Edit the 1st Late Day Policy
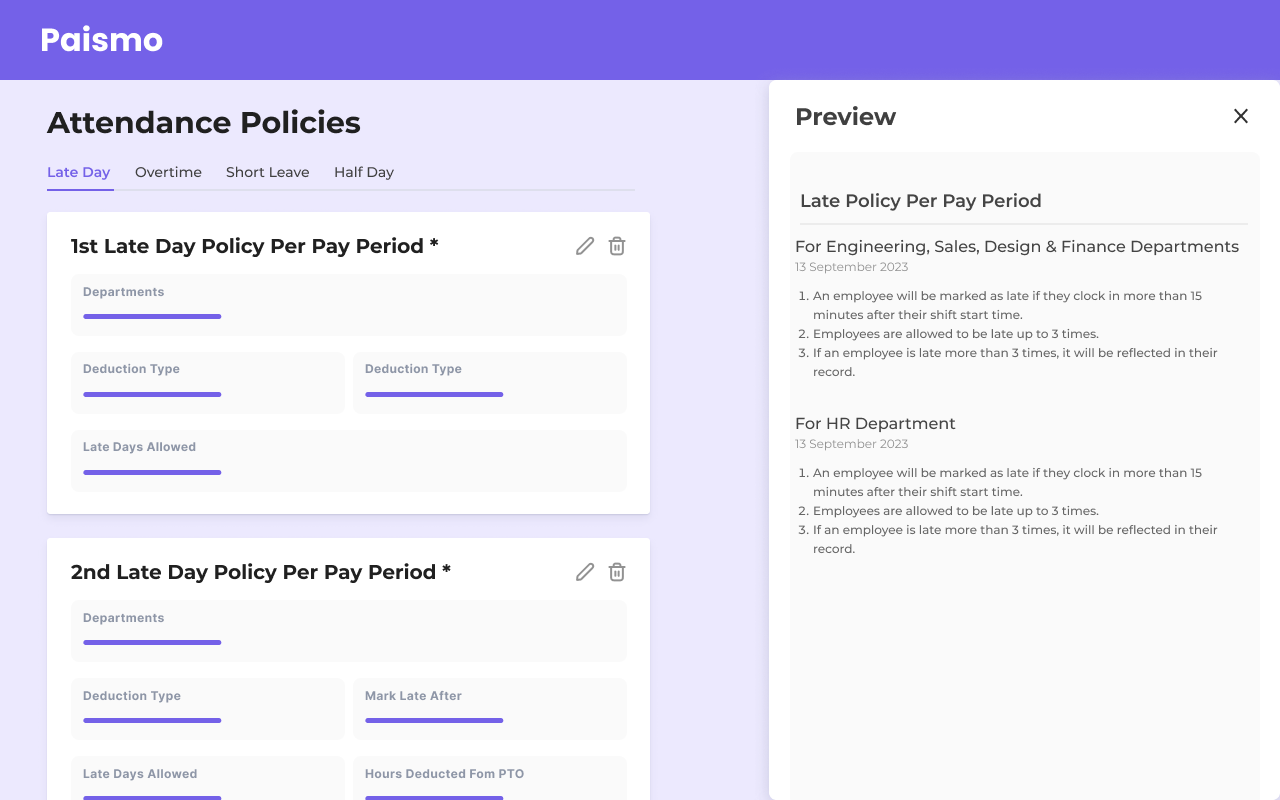Screen dimensions: 1280x800 coord(585,246)
